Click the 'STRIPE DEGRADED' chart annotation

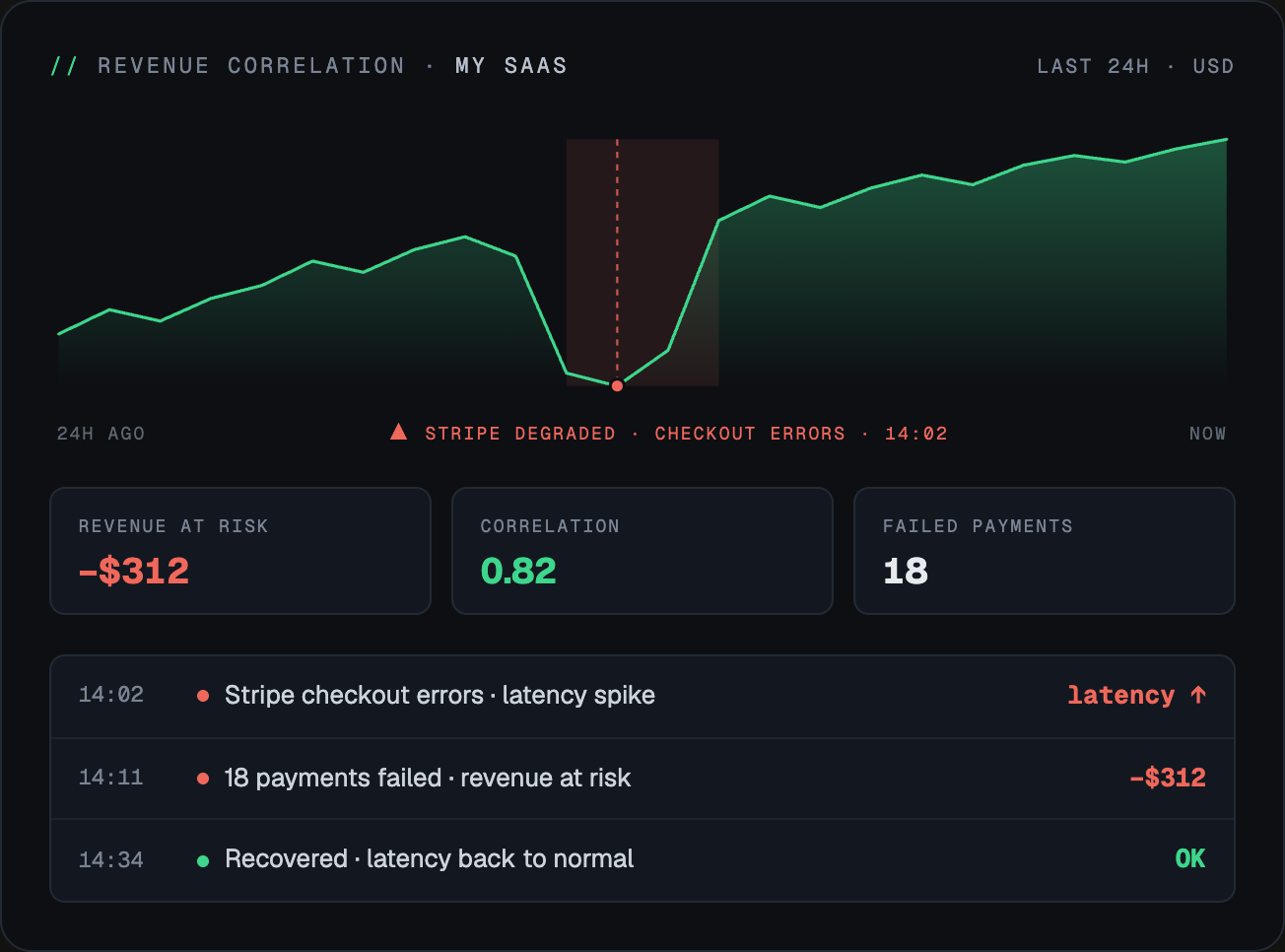point(520,434)
